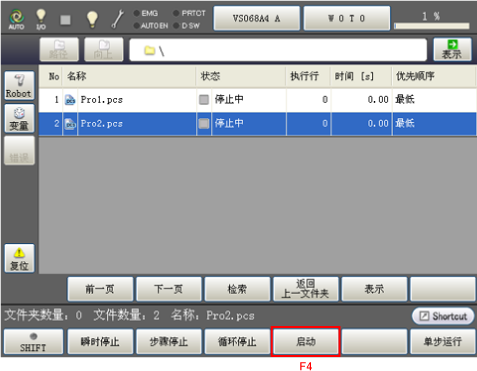Screen dimensions: 477x371
Task: Click 步骤停止 step stop
Action: pyautogui.click(x=169, y=342)
